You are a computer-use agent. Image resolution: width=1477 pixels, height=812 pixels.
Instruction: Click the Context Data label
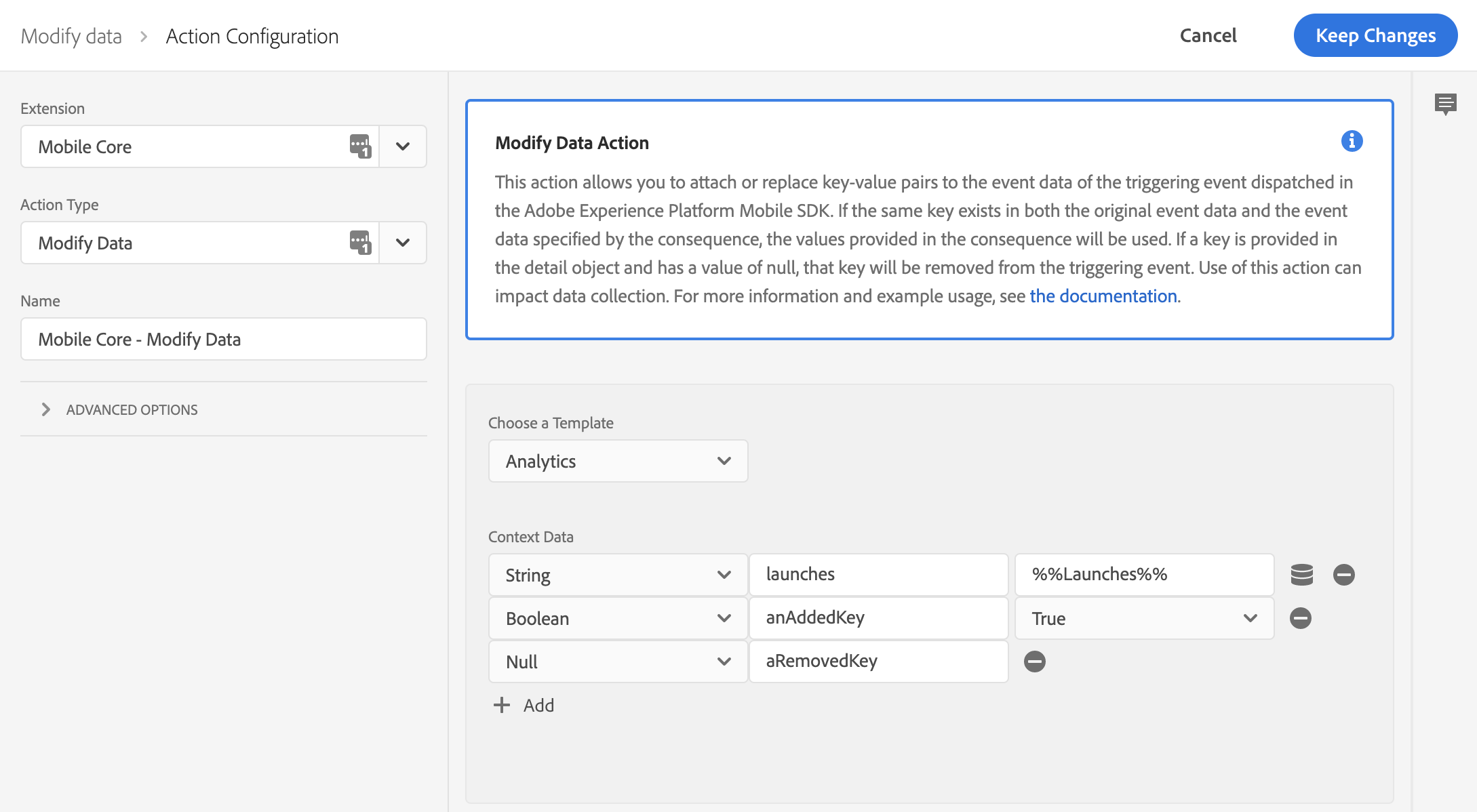tap(531, 537)
